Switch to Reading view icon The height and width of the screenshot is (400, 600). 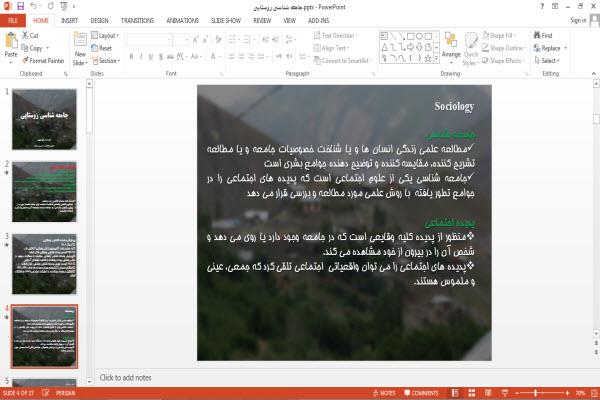pyautogui.click(x=488, y=393)
